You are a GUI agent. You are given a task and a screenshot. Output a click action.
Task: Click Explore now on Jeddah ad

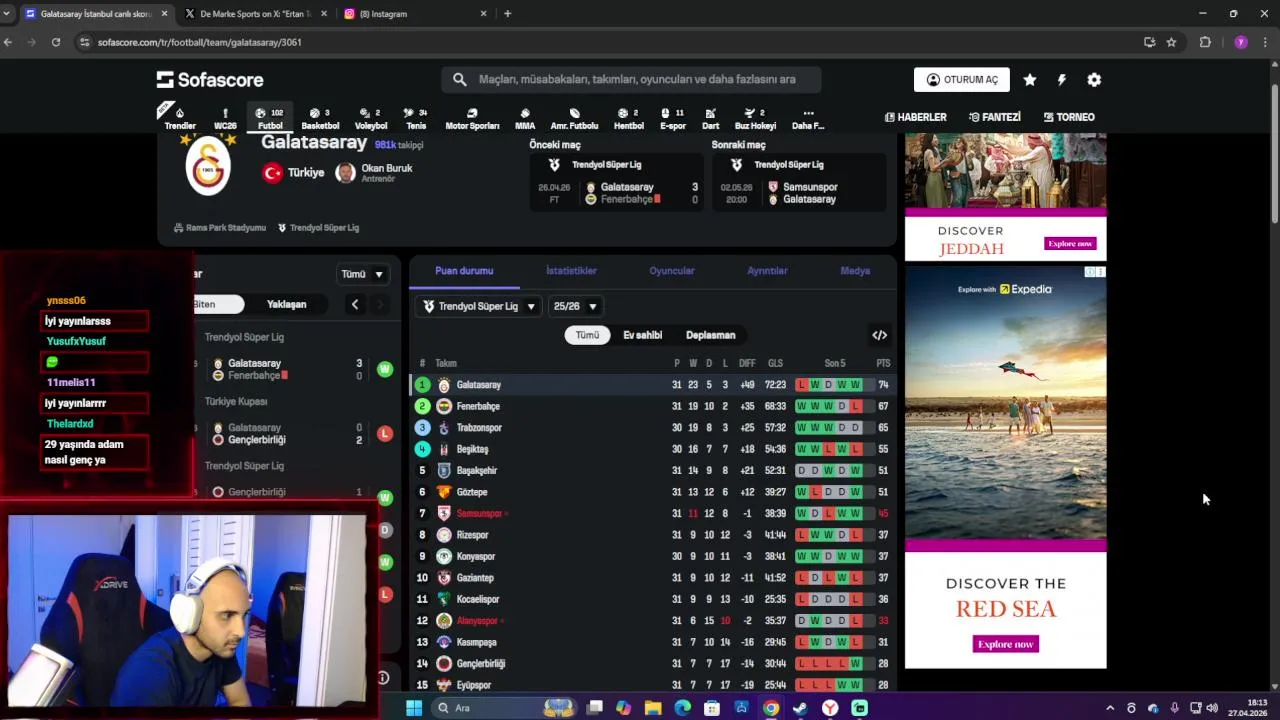1070,243
